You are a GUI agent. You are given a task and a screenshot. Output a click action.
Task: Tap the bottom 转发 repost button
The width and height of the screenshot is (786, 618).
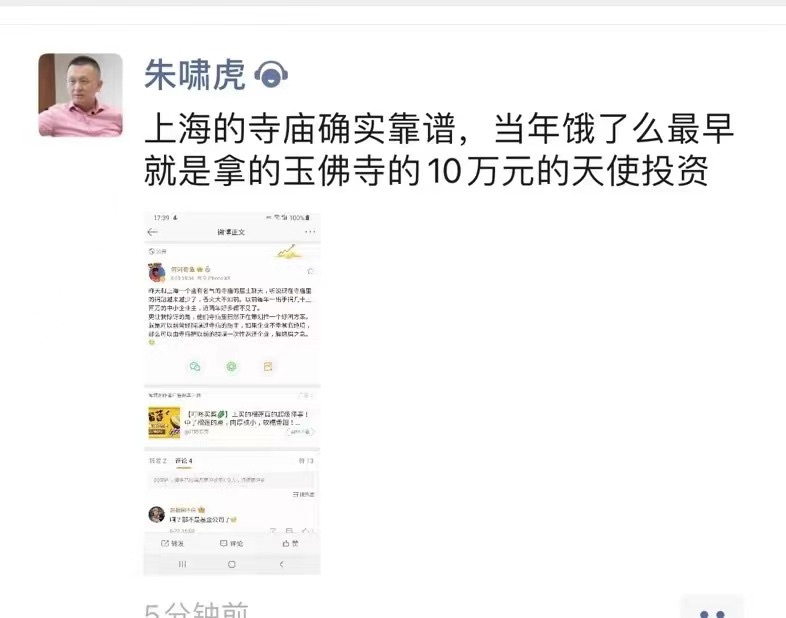[172, 543]
